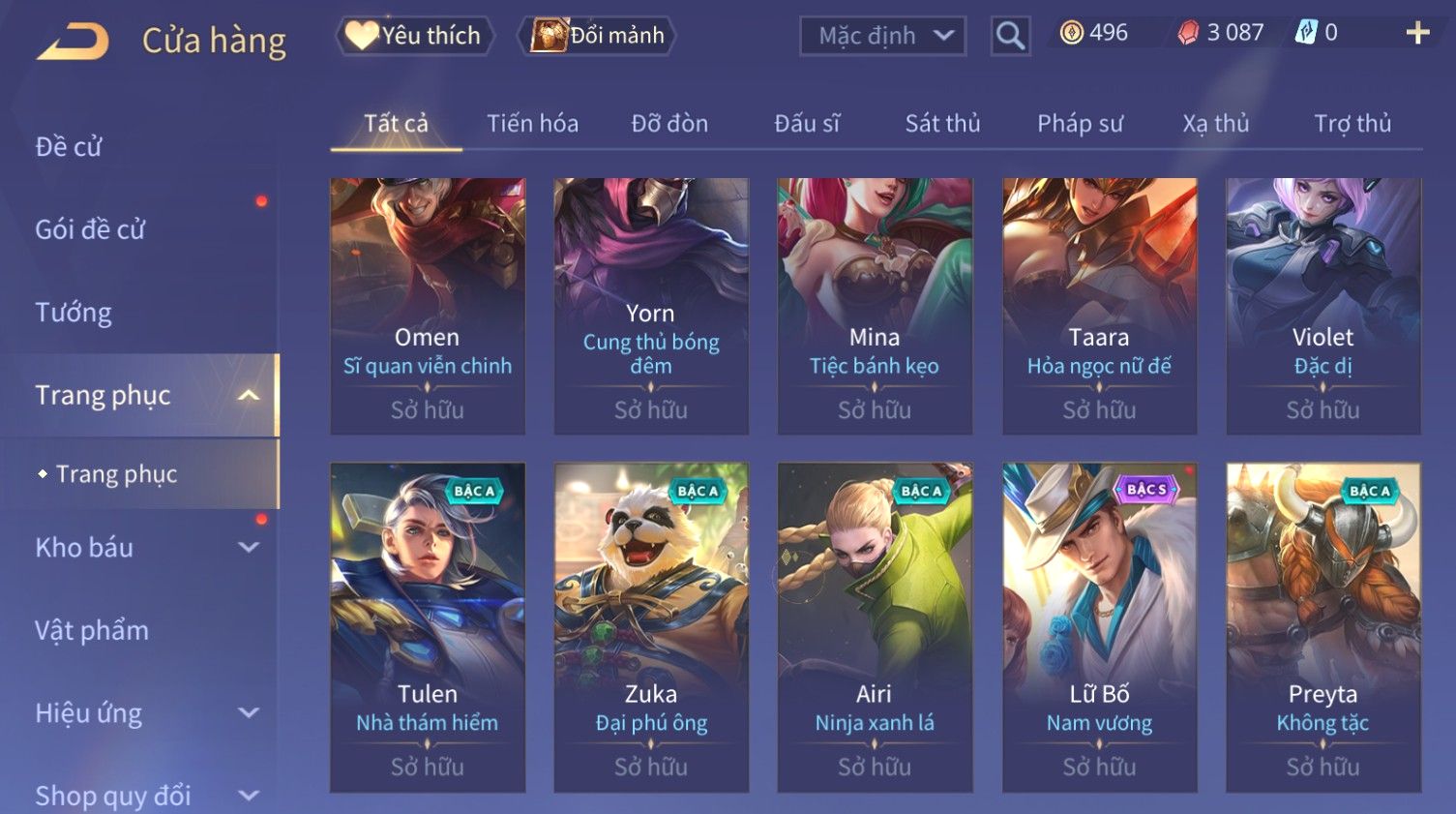Select Violet Đặc dị skin card

(1322, 306)
